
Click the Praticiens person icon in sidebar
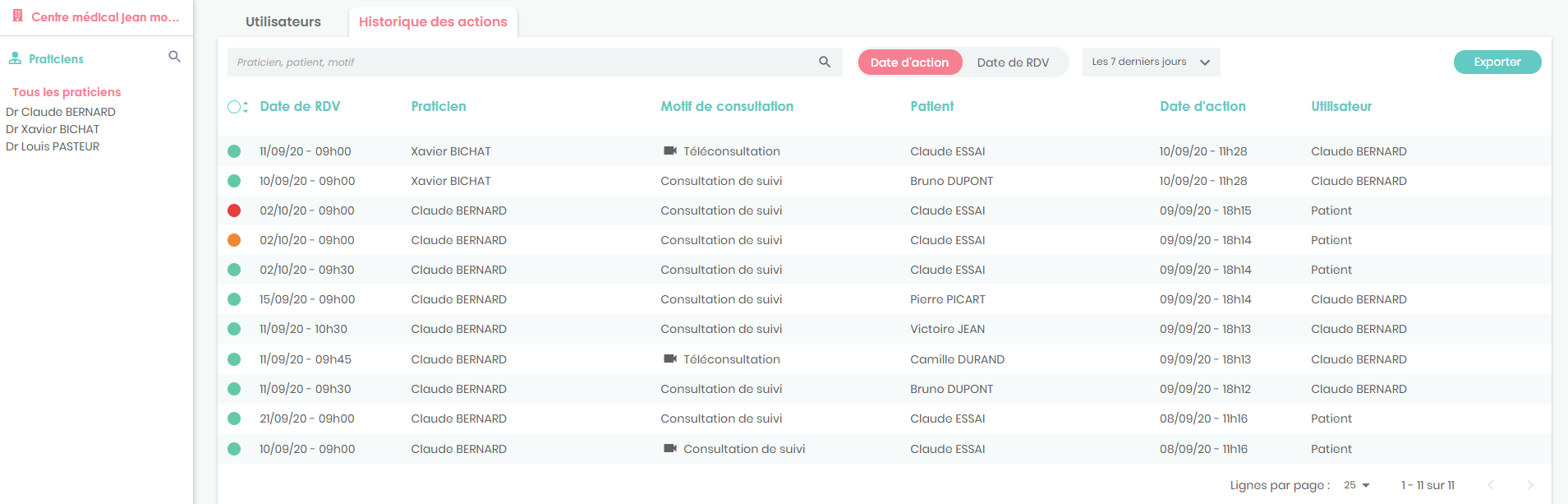point(15,58)
